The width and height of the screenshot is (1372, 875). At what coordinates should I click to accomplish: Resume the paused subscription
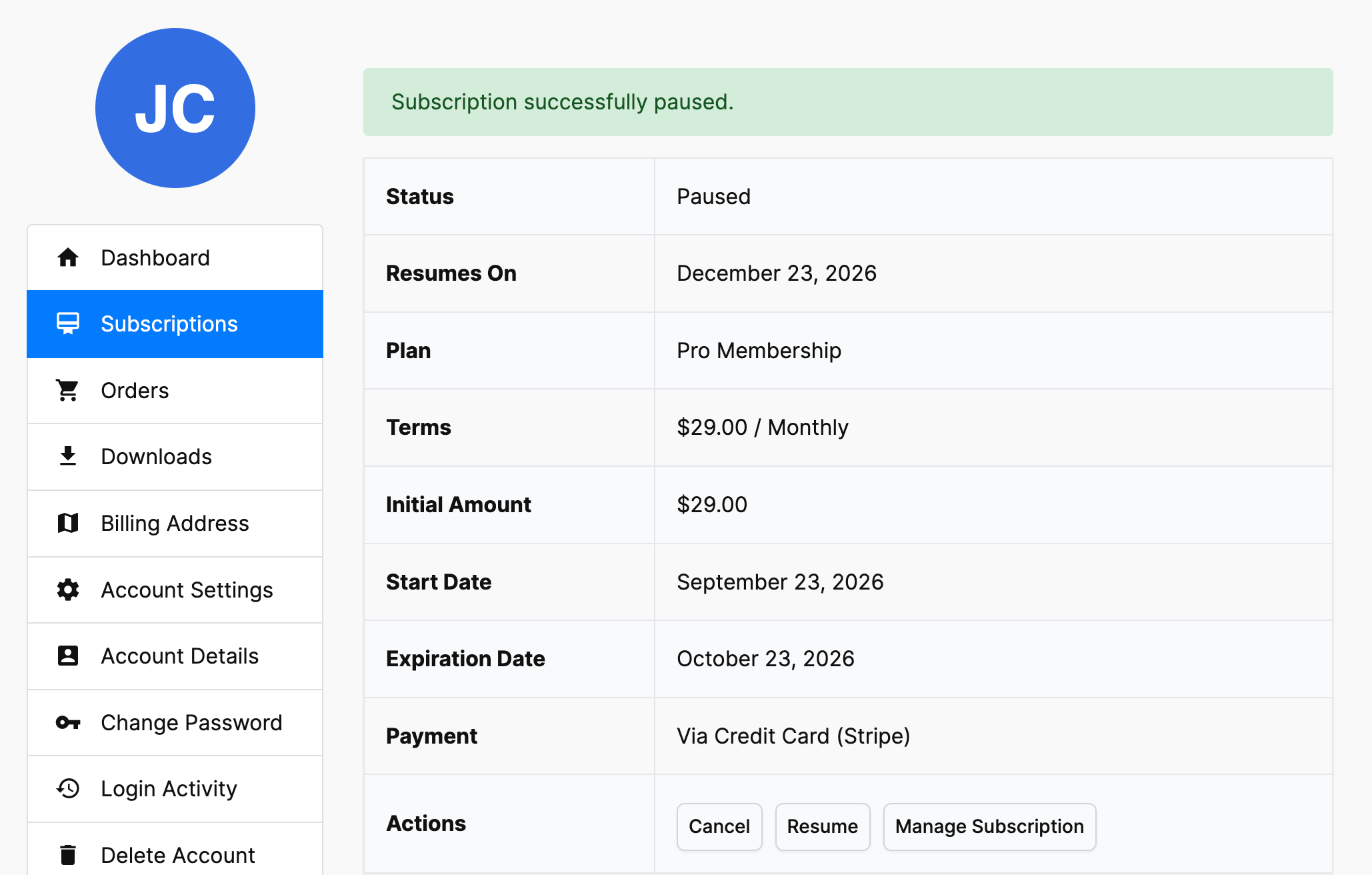coord(823,827)
